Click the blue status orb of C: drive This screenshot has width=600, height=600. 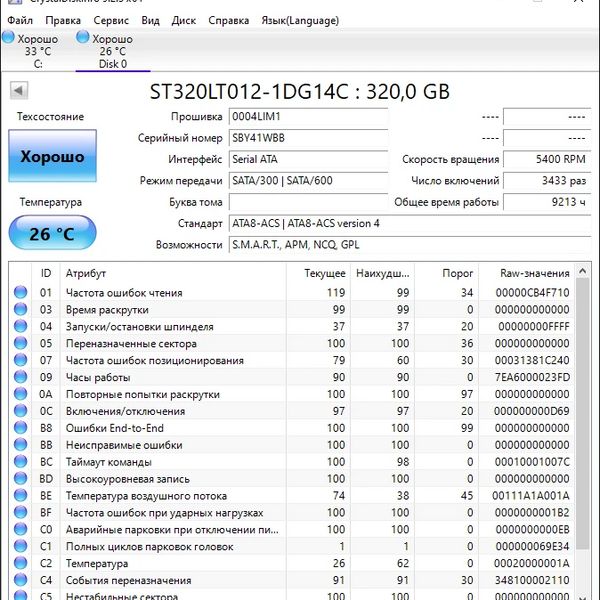click(8, 37)
